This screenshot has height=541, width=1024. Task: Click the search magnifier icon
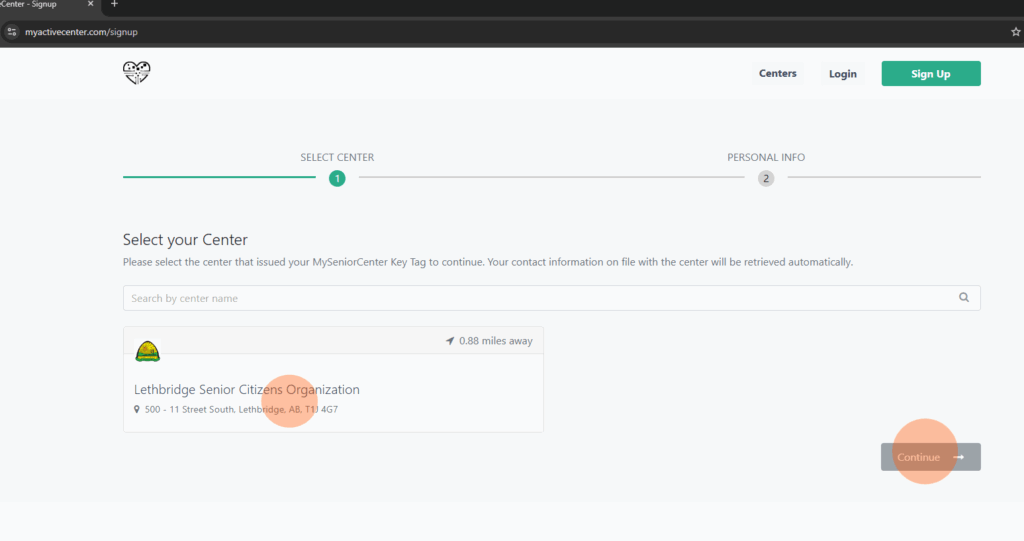(964, 298)
